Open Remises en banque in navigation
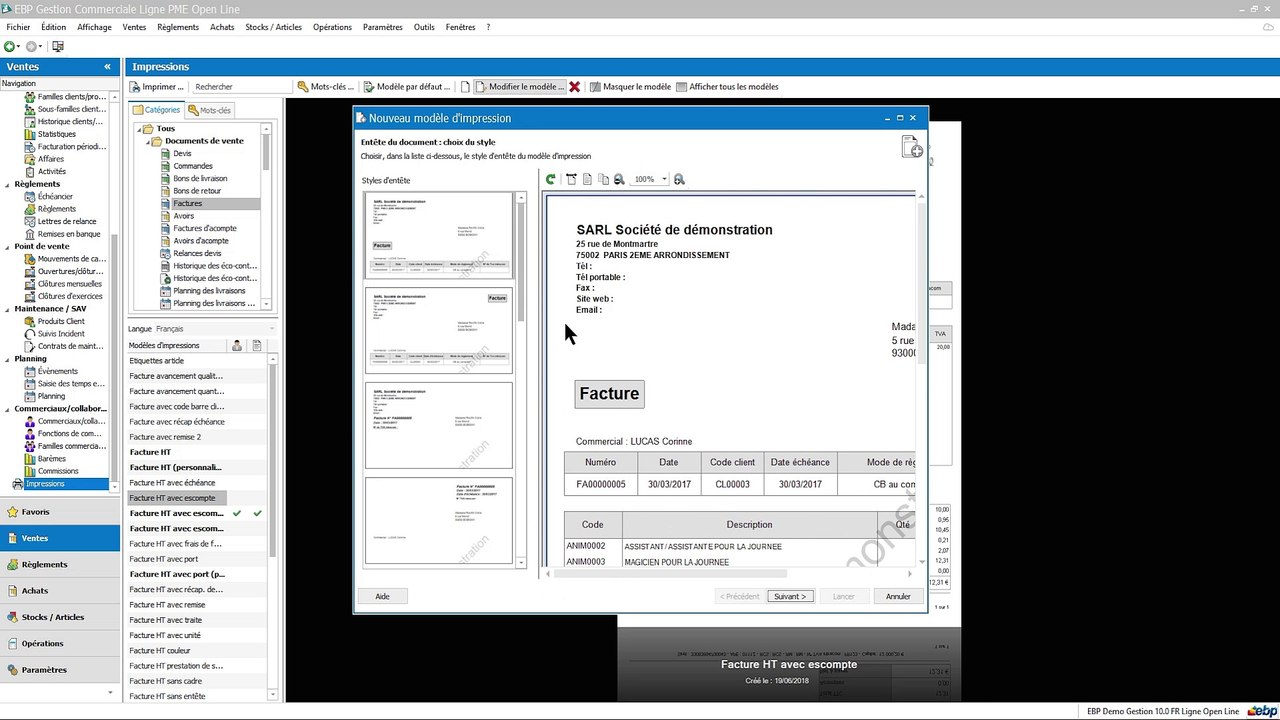1280x720 pixels. coord(69,234)
